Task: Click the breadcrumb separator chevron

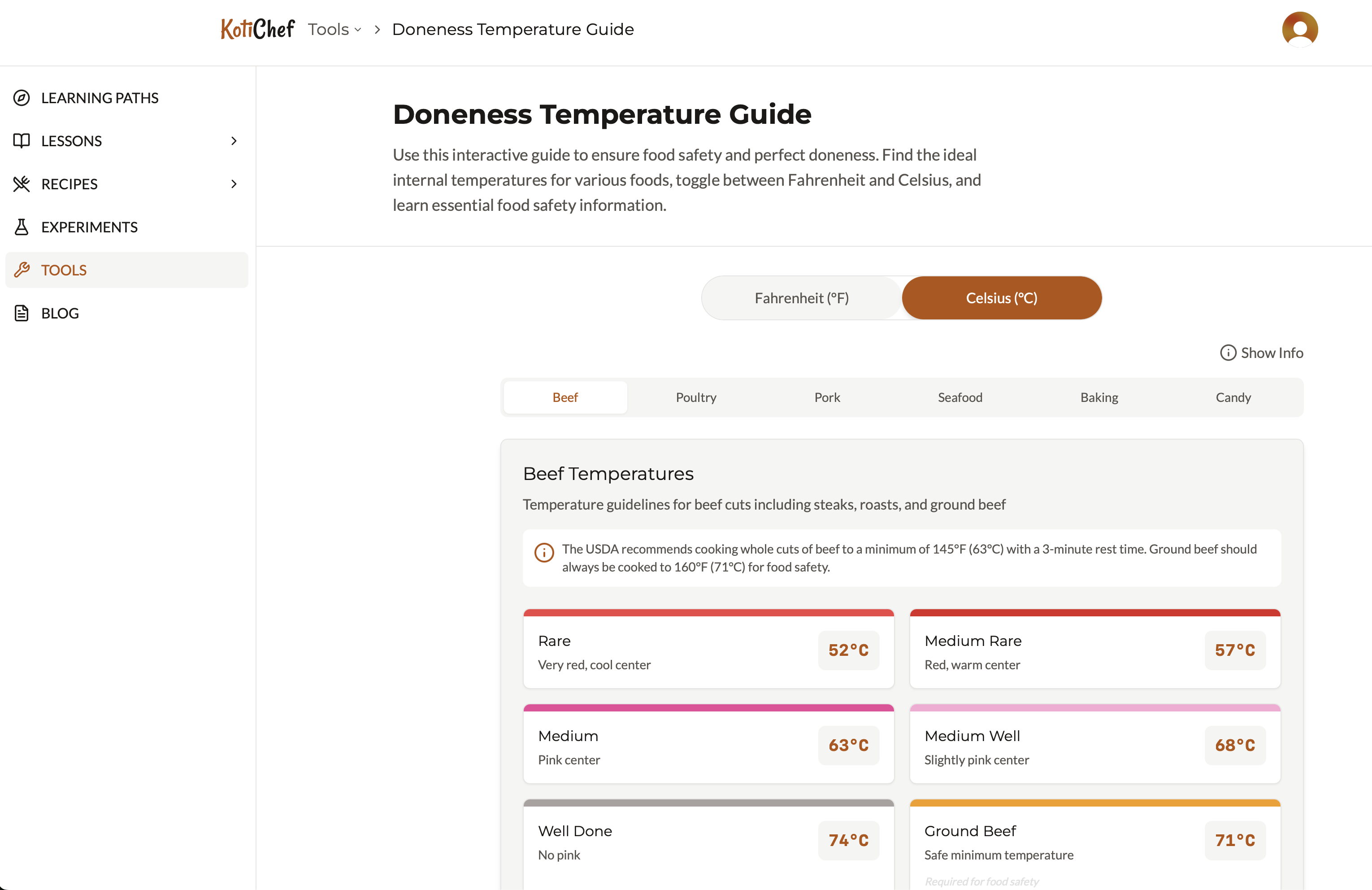Action: (x=378, y=30)
